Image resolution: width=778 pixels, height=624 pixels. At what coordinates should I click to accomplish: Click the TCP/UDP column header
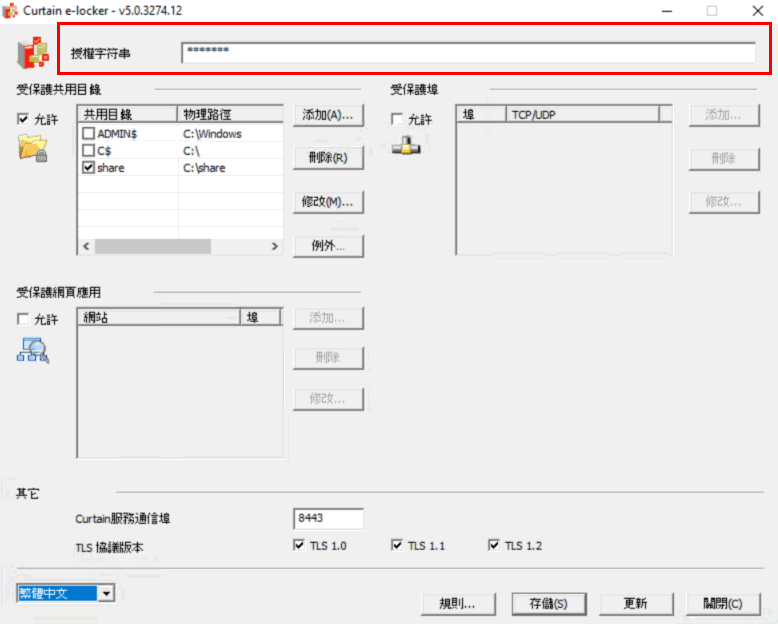click(x=583, y=115)
